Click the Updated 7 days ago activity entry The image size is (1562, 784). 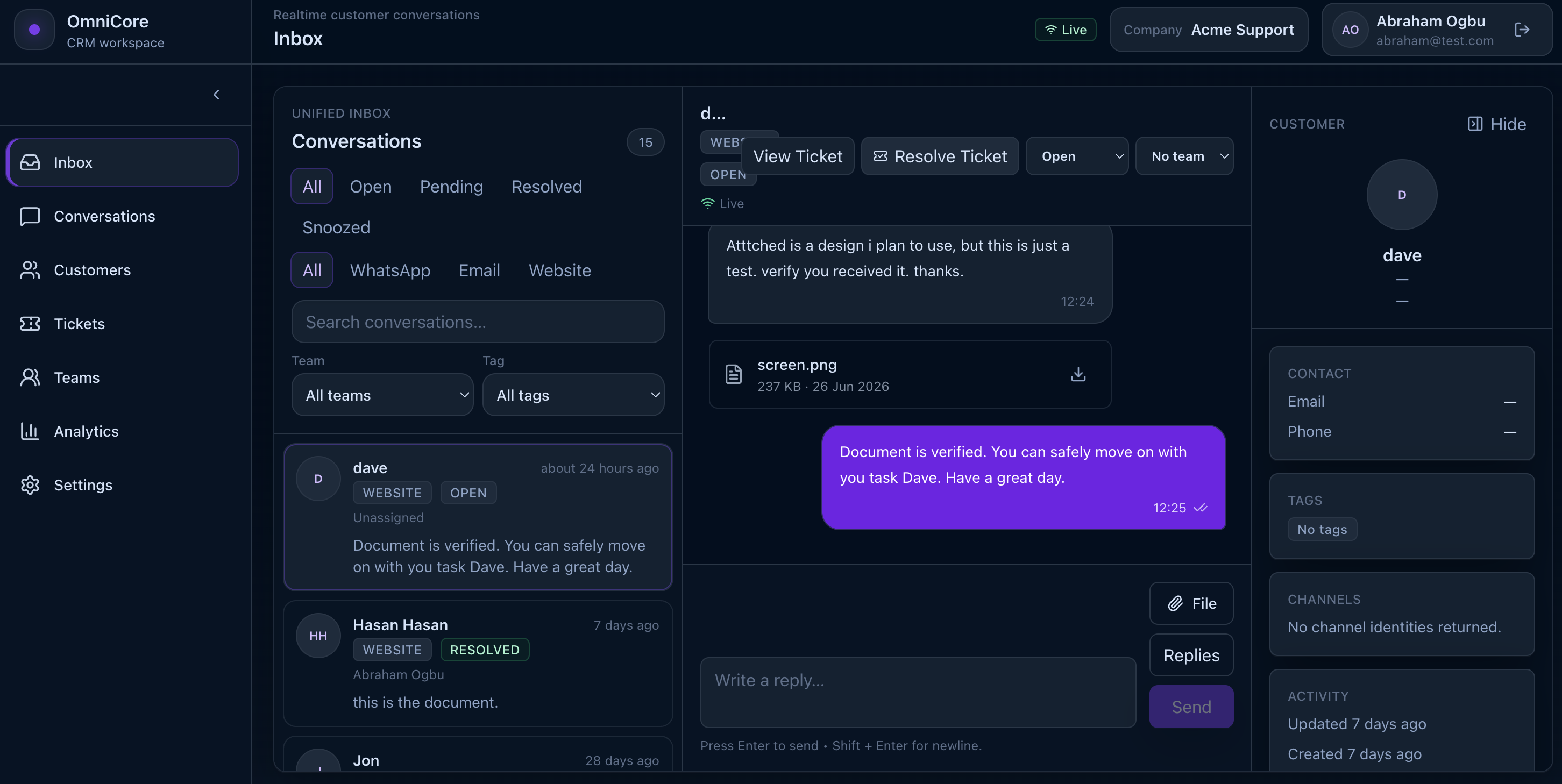pos(1357,724)
